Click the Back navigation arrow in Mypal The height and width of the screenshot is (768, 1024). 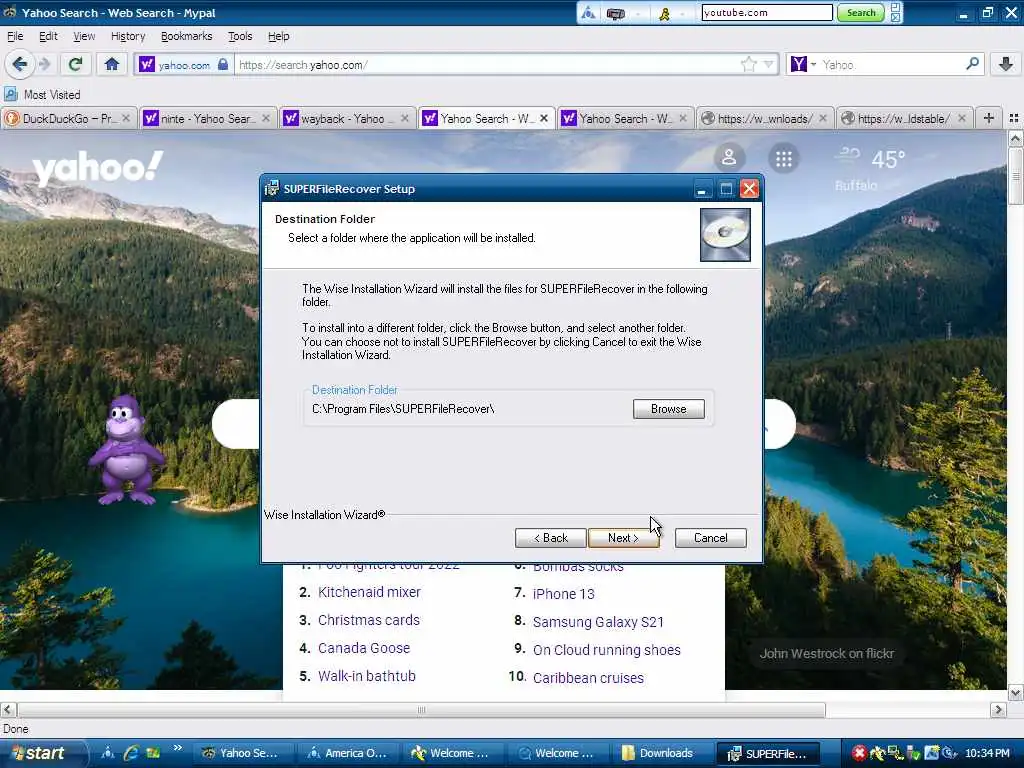coord(20,64)
